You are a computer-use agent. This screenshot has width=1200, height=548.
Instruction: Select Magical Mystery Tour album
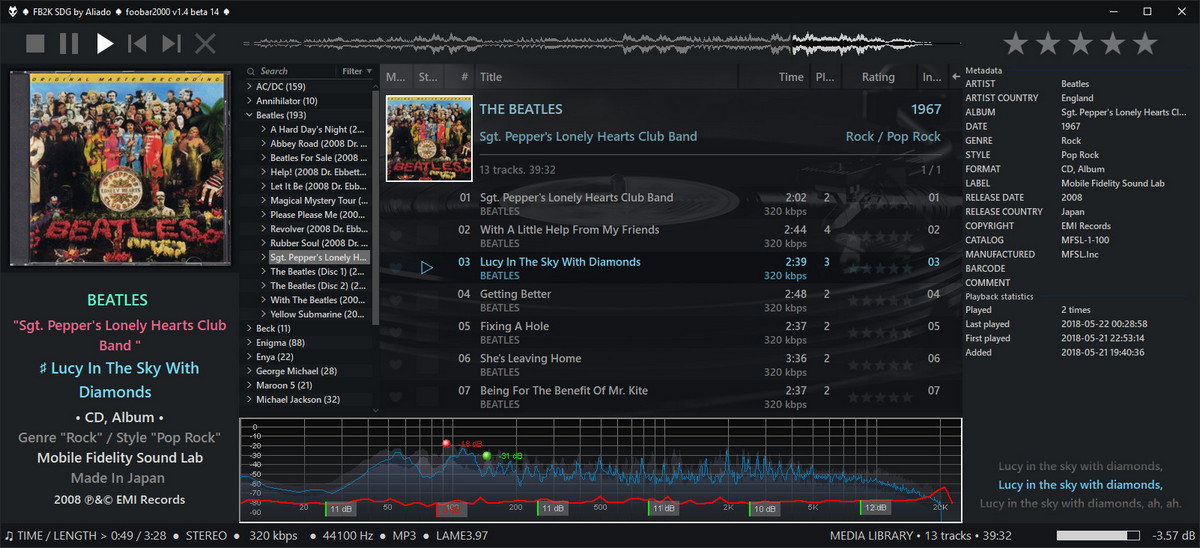pyautogui.click(x=317, y=200)
